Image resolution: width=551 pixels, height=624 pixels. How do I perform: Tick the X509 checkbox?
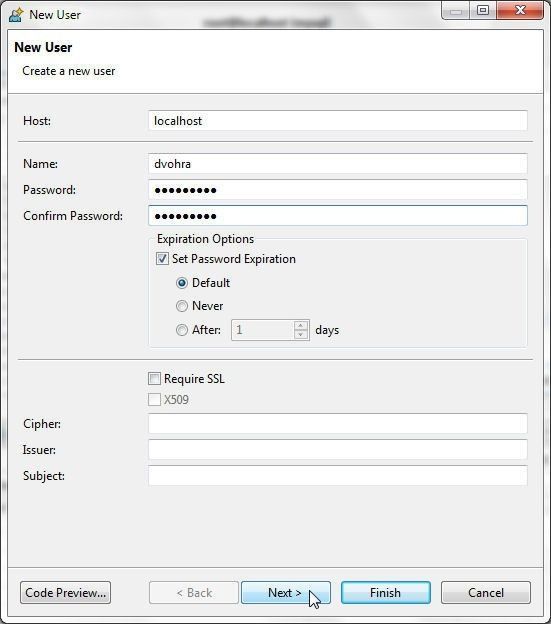[154, 400]
